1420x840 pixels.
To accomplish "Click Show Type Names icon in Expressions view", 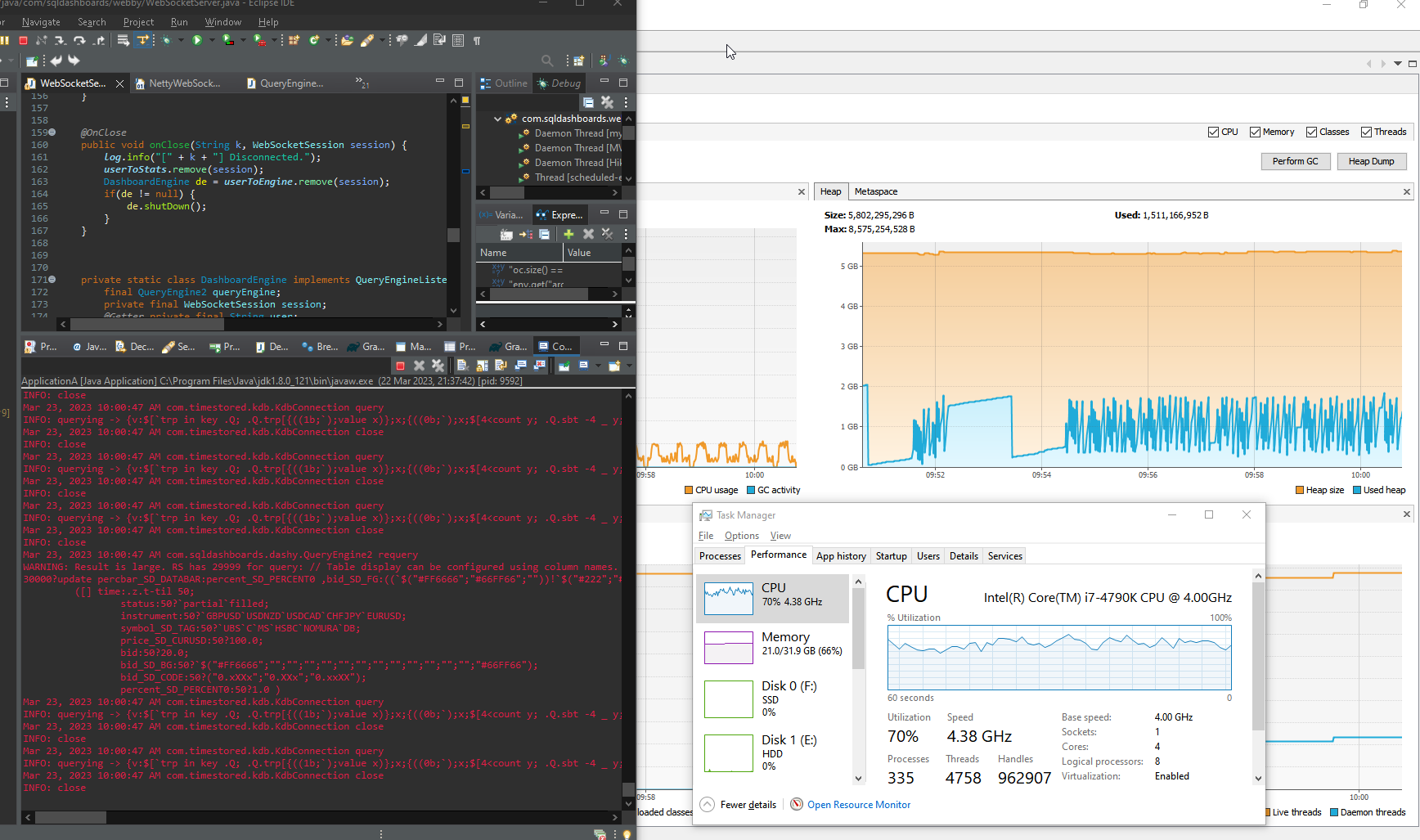I will pyautogui.click(x=506, y=234).
